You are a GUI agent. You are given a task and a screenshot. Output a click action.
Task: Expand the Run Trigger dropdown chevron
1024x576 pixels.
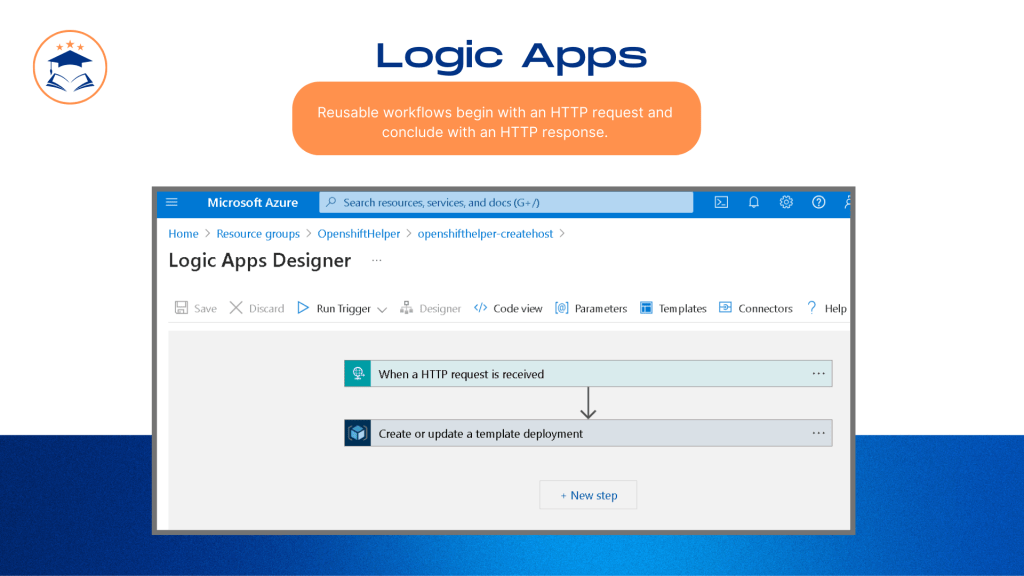382,310
